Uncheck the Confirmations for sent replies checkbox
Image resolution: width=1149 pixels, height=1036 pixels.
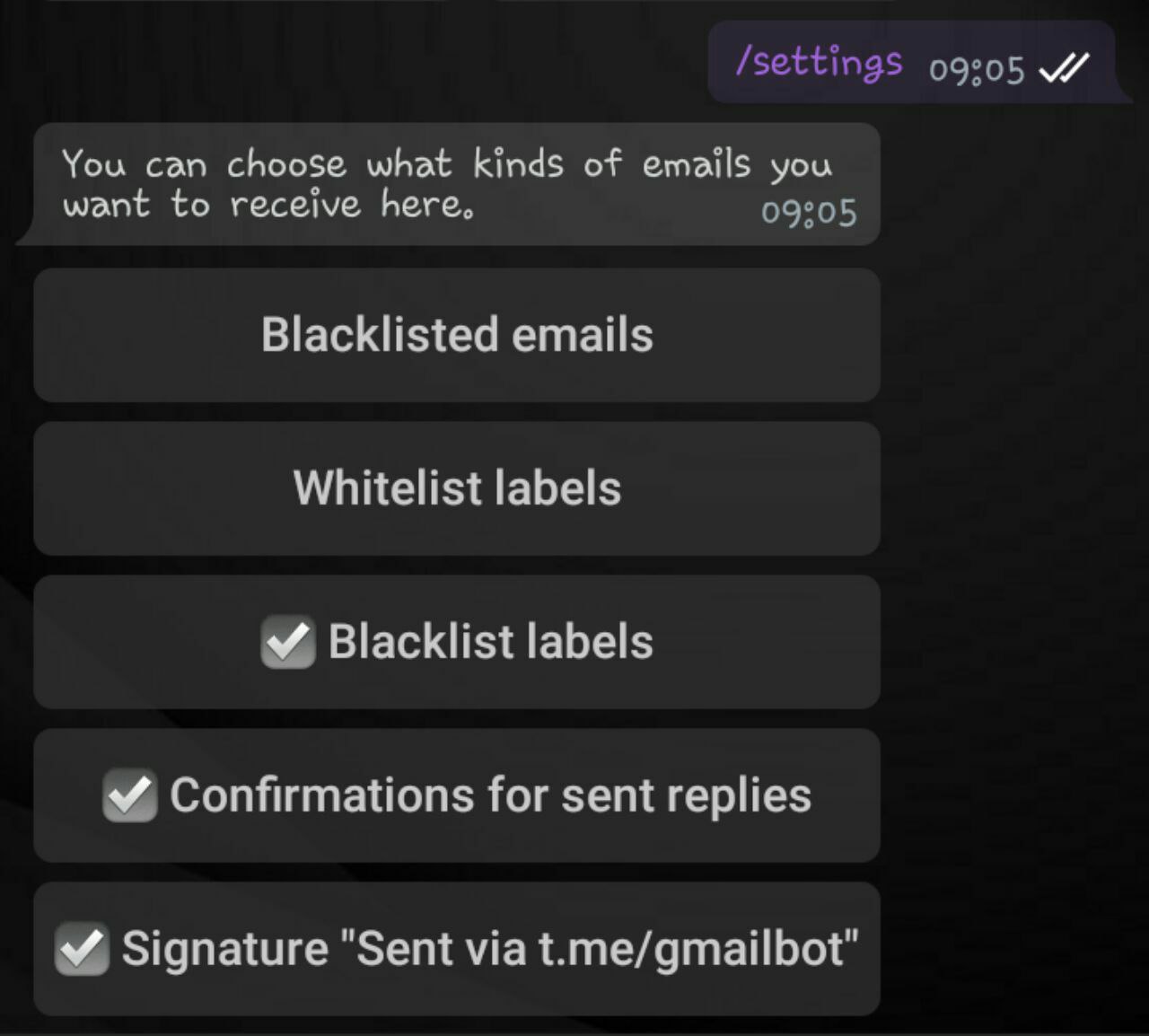(129, 795)
